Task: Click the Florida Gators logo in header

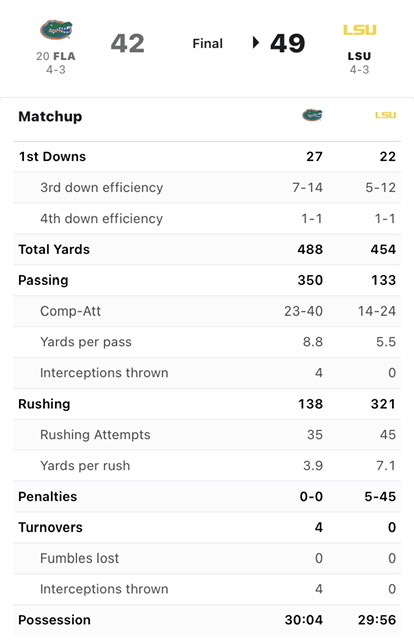Action: pos(56,29)
